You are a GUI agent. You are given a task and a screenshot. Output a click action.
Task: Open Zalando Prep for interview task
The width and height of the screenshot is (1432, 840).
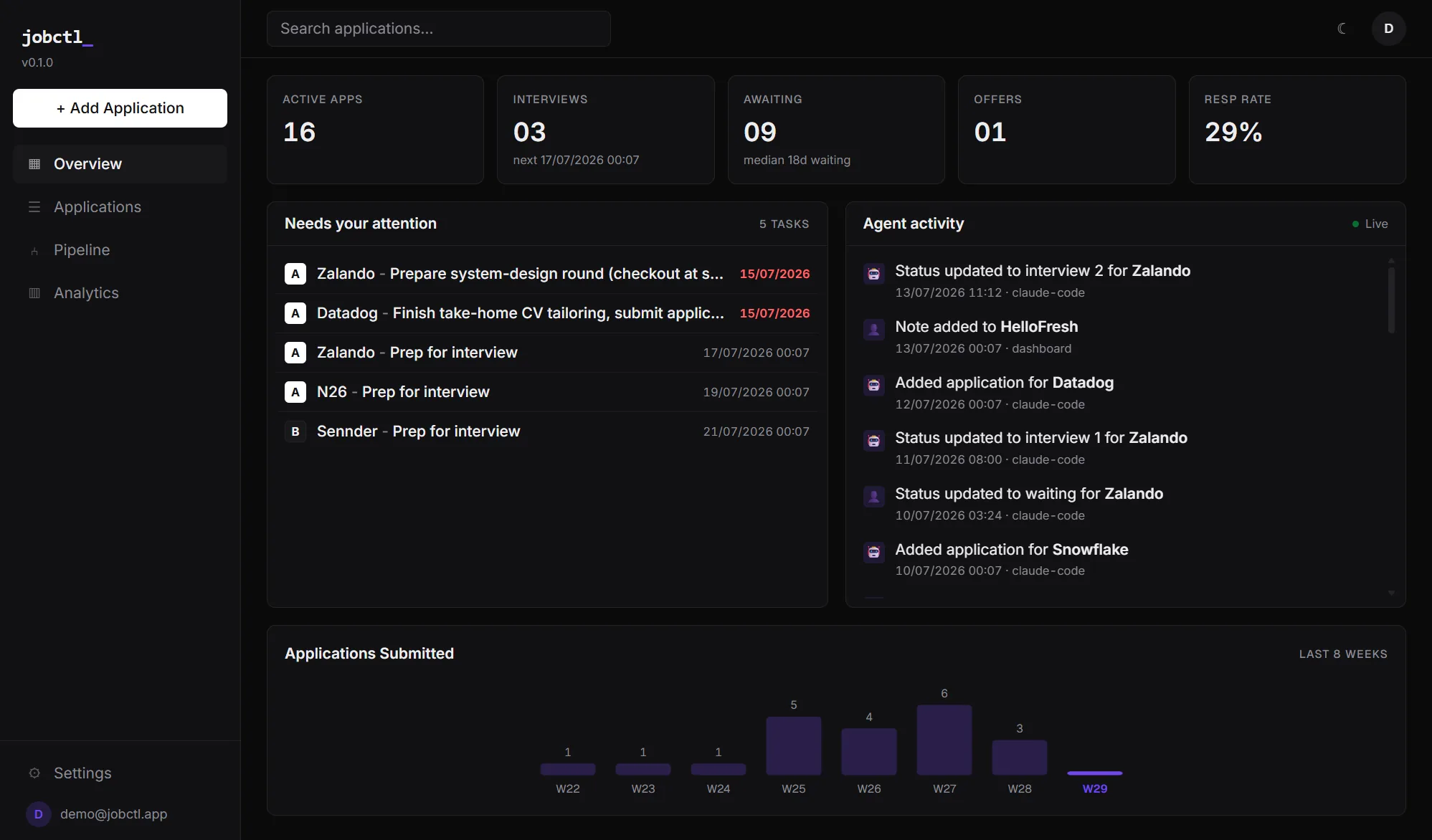[547, 353]
